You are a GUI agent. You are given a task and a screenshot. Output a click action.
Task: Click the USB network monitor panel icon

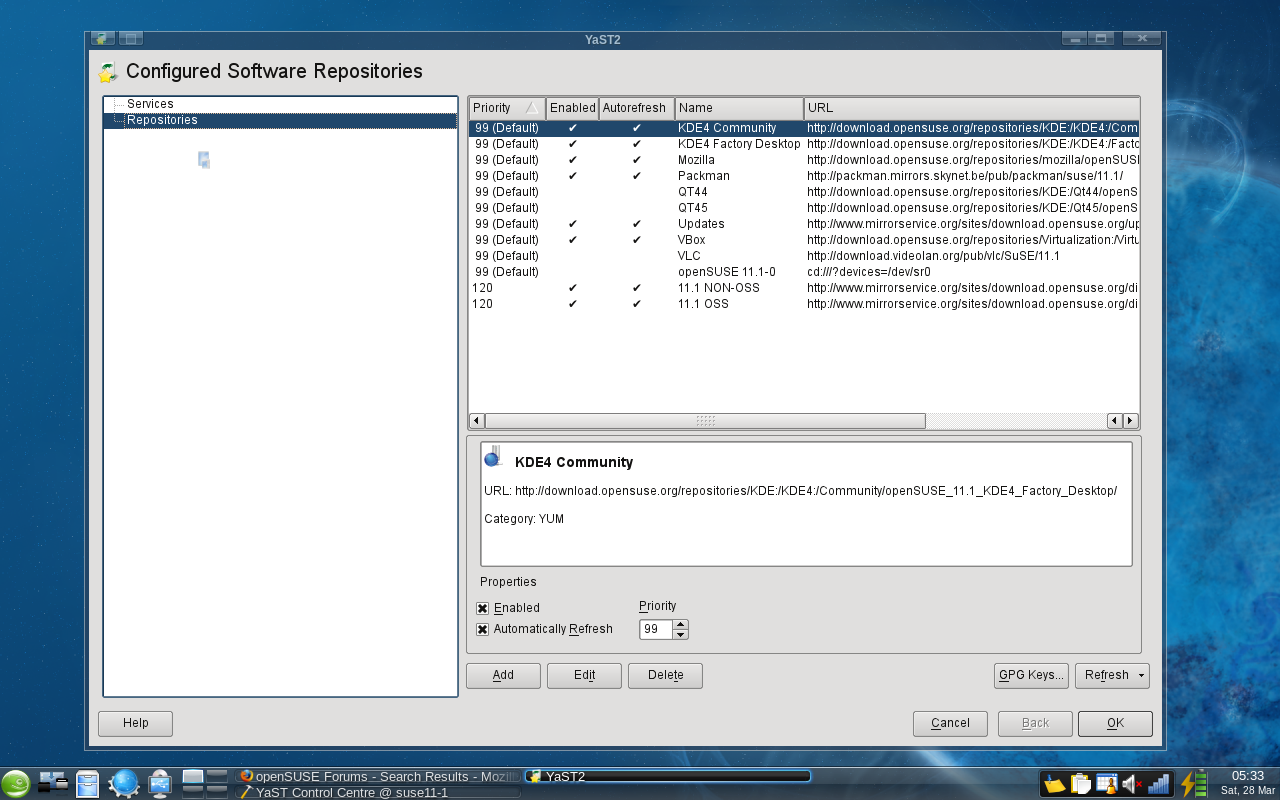click(160, 783)
